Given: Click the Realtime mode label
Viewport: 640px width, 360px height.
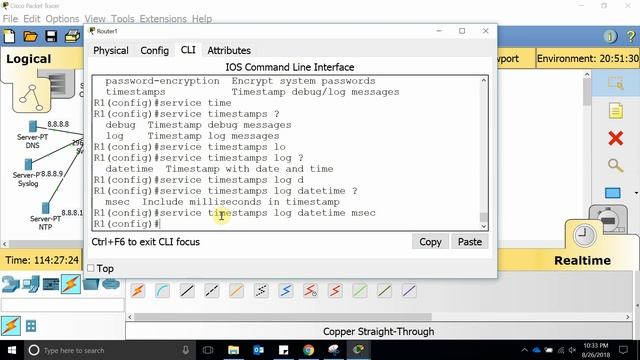Looking at the screenshot, I should tap(582, 260).
